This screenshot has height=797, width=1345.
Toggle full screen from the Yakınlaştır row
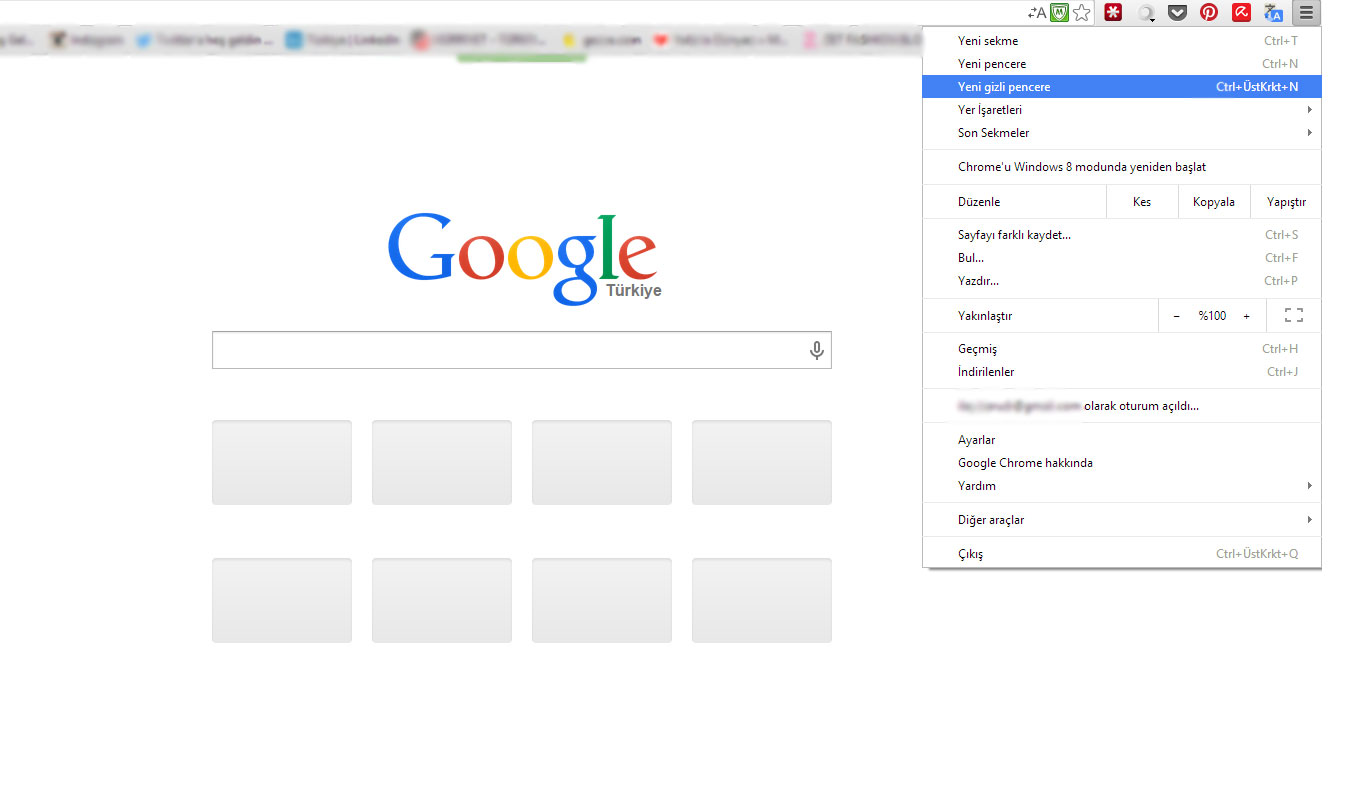point(1293,316)
